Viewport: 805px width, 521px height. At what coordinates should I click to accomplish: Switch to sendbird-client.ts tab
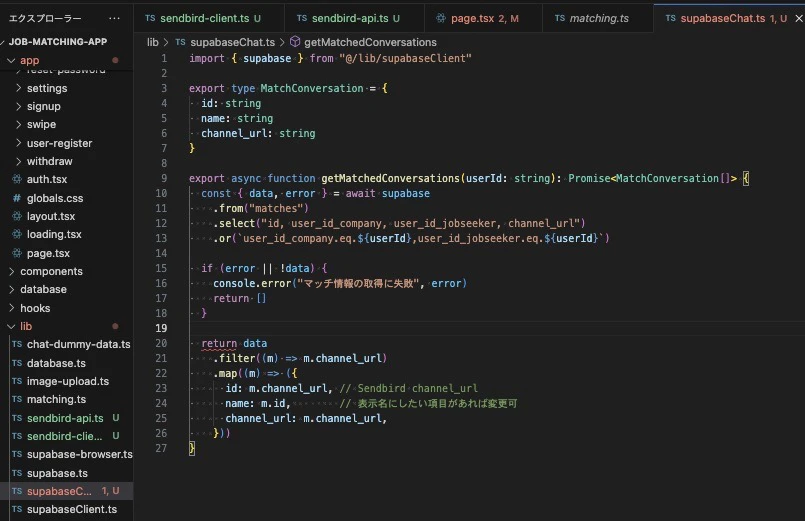(x=203, y=18)
